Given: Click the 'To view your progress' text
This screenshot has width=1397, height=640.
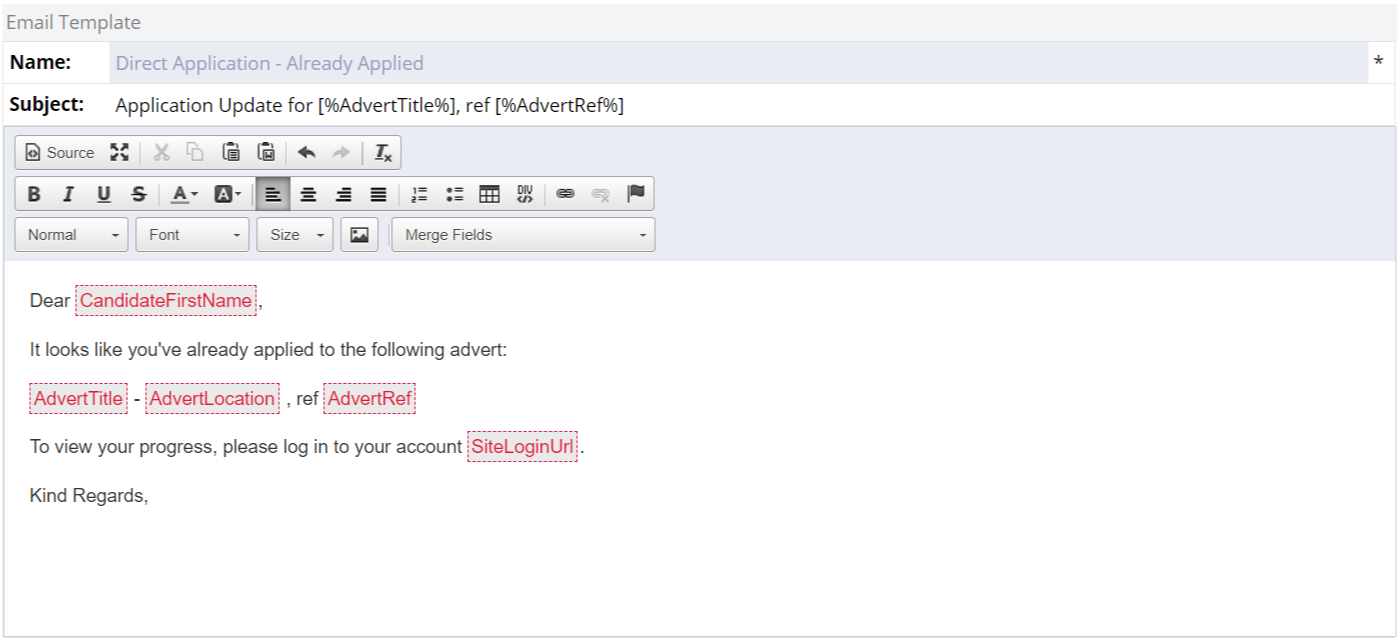Looking at the screenshot, I should (x=123, y=447).
